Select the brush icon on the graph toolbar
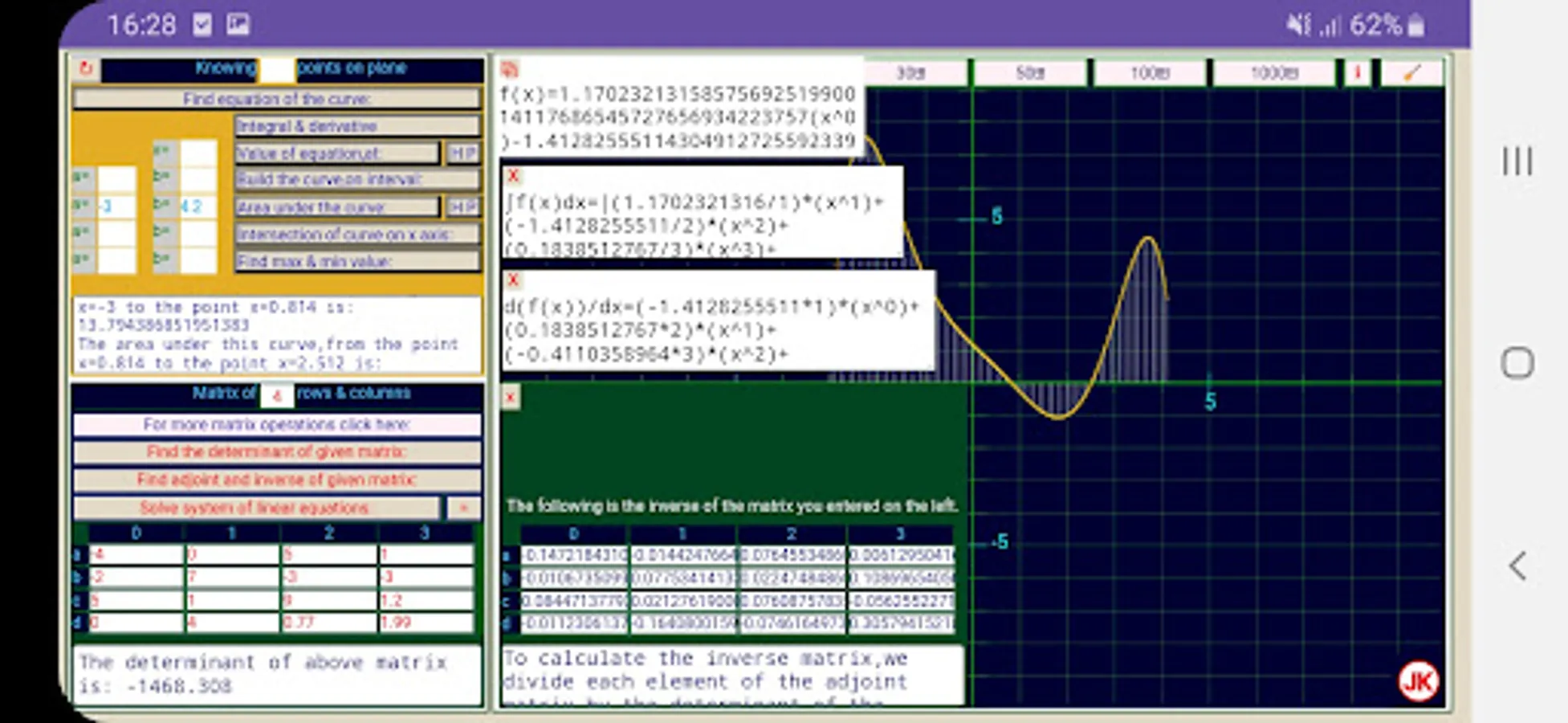The height and width of the screenshot is (723, 1568). 1412,72
